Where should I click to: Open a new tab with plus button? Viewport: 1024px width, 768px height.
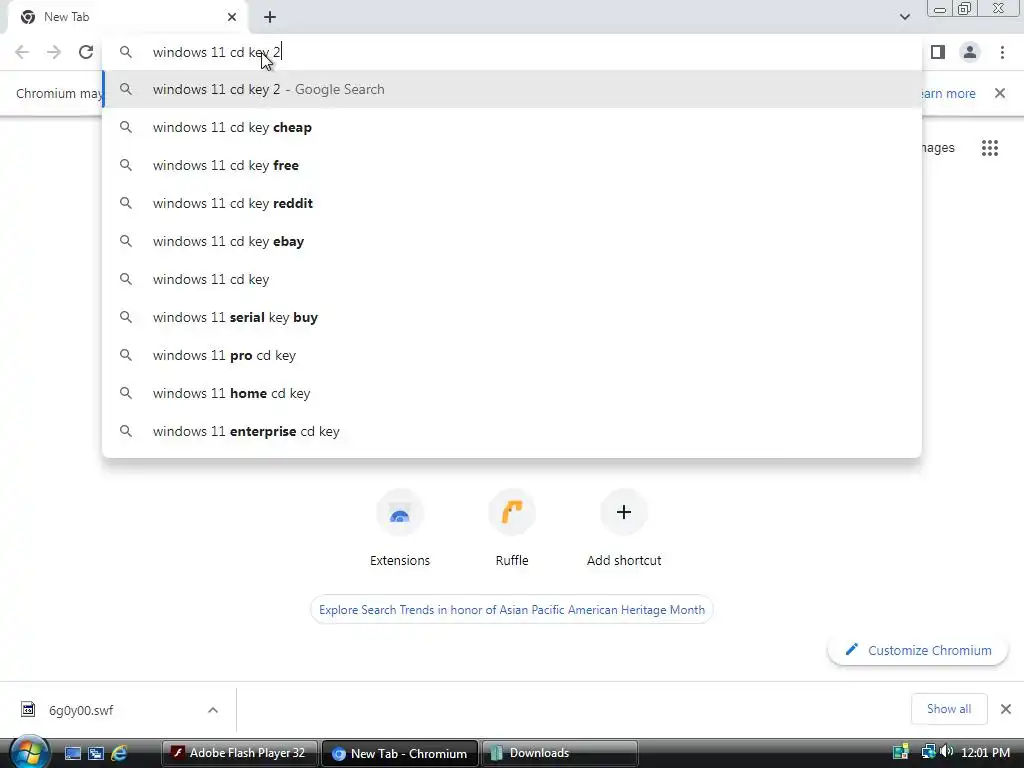[x=270, y=17]
